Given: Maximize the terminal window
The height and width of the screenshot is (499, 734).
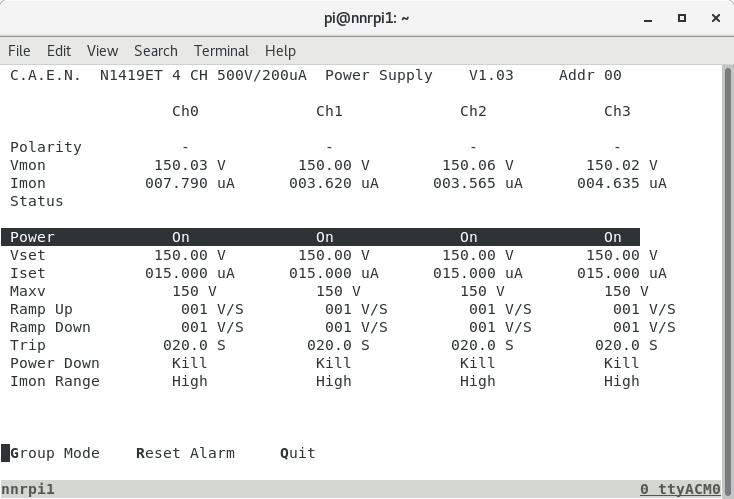Looking at the screenshot, I should 682,17.
